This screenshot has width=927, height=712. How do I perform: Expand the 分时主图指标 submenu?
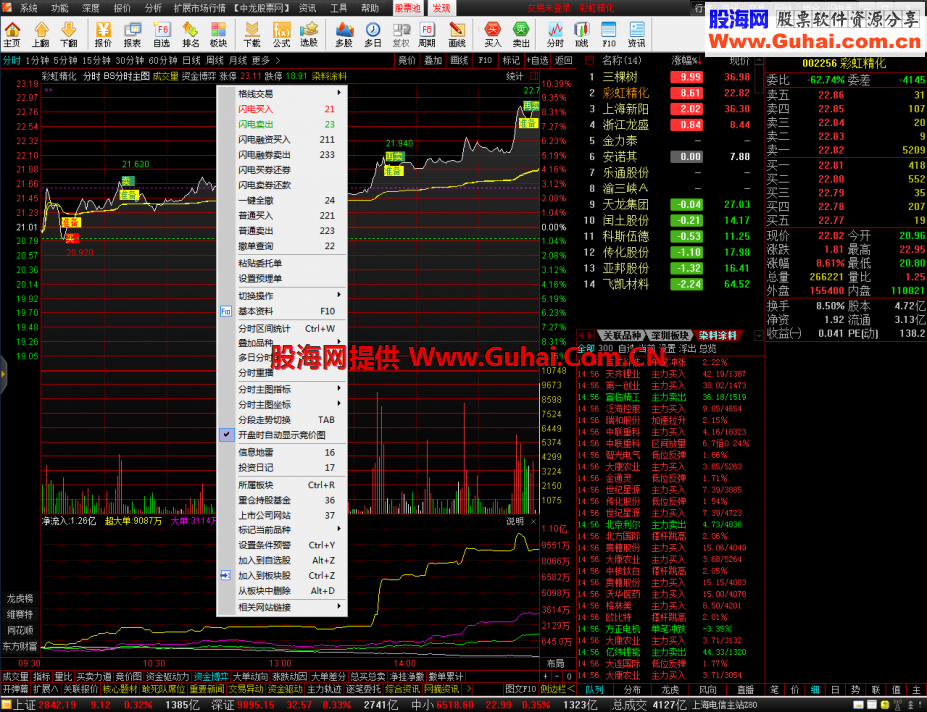coord(281,389)
